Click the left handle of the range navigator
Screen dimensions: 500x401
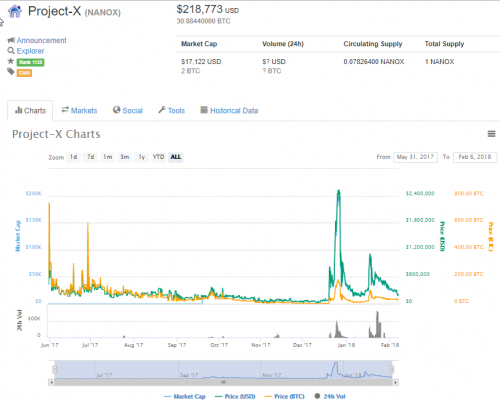(x=54, y=369)
